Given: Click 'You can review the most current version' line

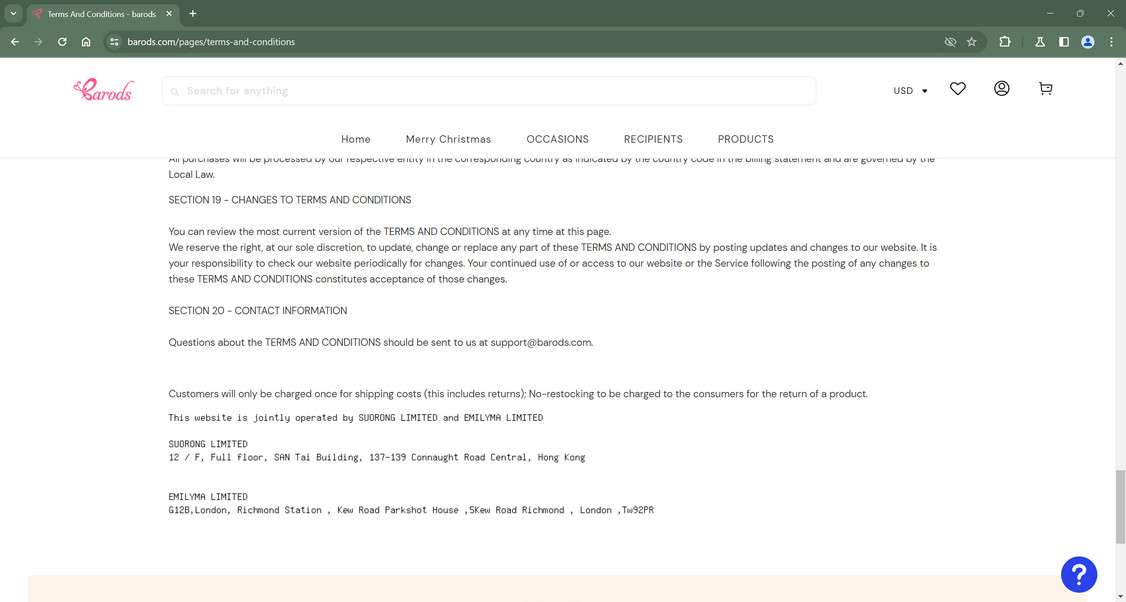Looking at the screenshot, I should click(390, 231).
